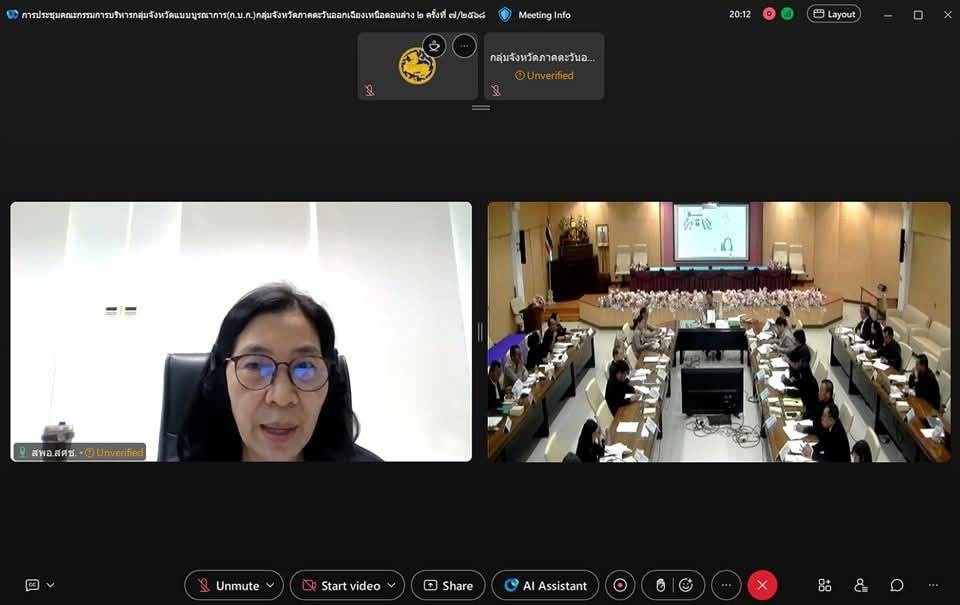Screen dimensions: 960x605
Task: Open the Layout menu
Action: (x=833, y=14)
